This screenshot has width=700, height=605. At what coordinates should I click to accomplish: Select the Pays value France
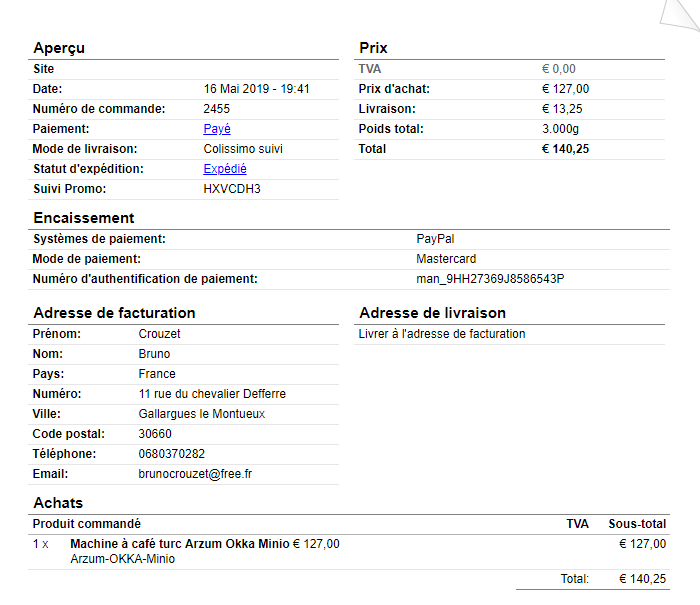[157, 374]
